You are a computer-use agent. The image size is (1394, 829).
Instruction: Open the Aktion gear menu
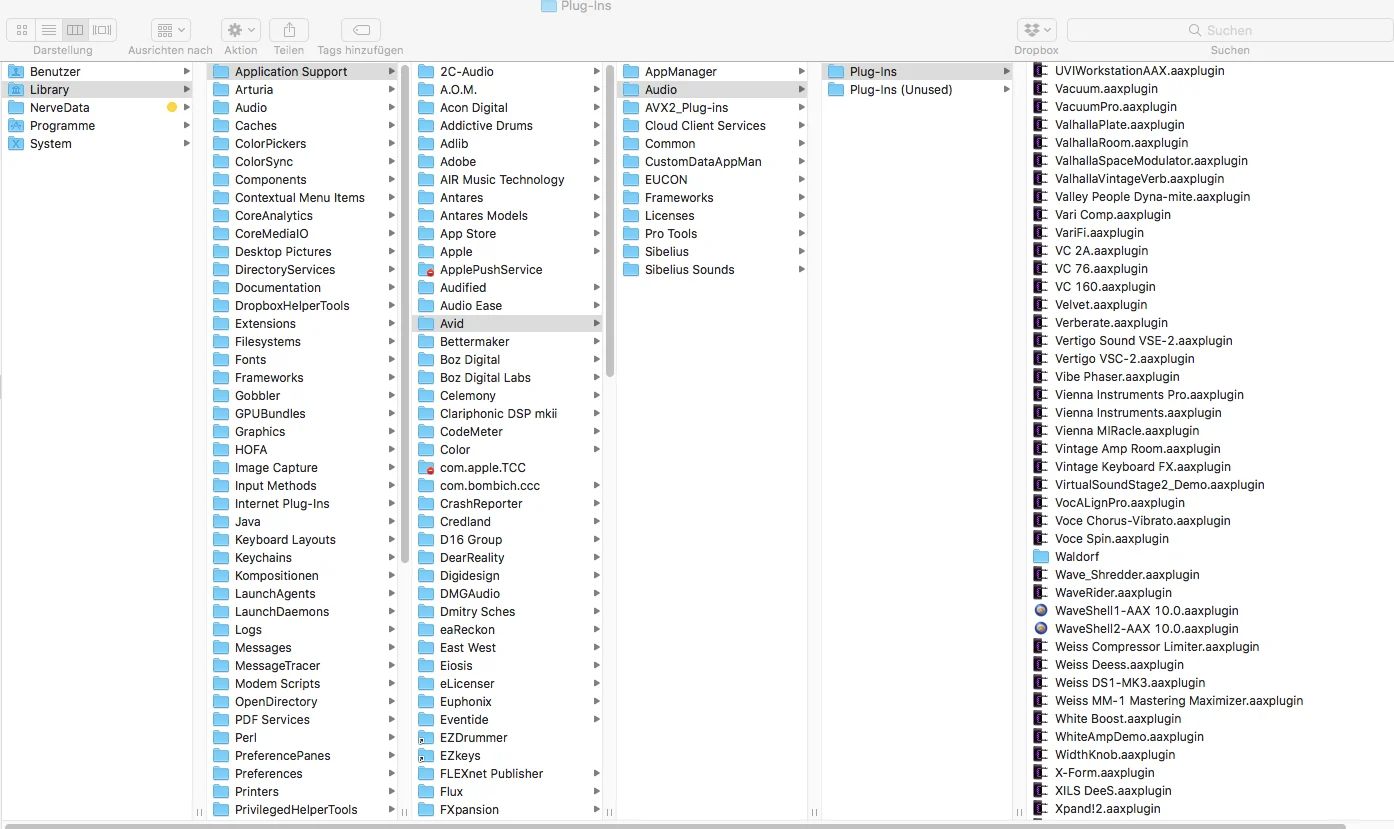pyautogui.click(x=241, y=30)
